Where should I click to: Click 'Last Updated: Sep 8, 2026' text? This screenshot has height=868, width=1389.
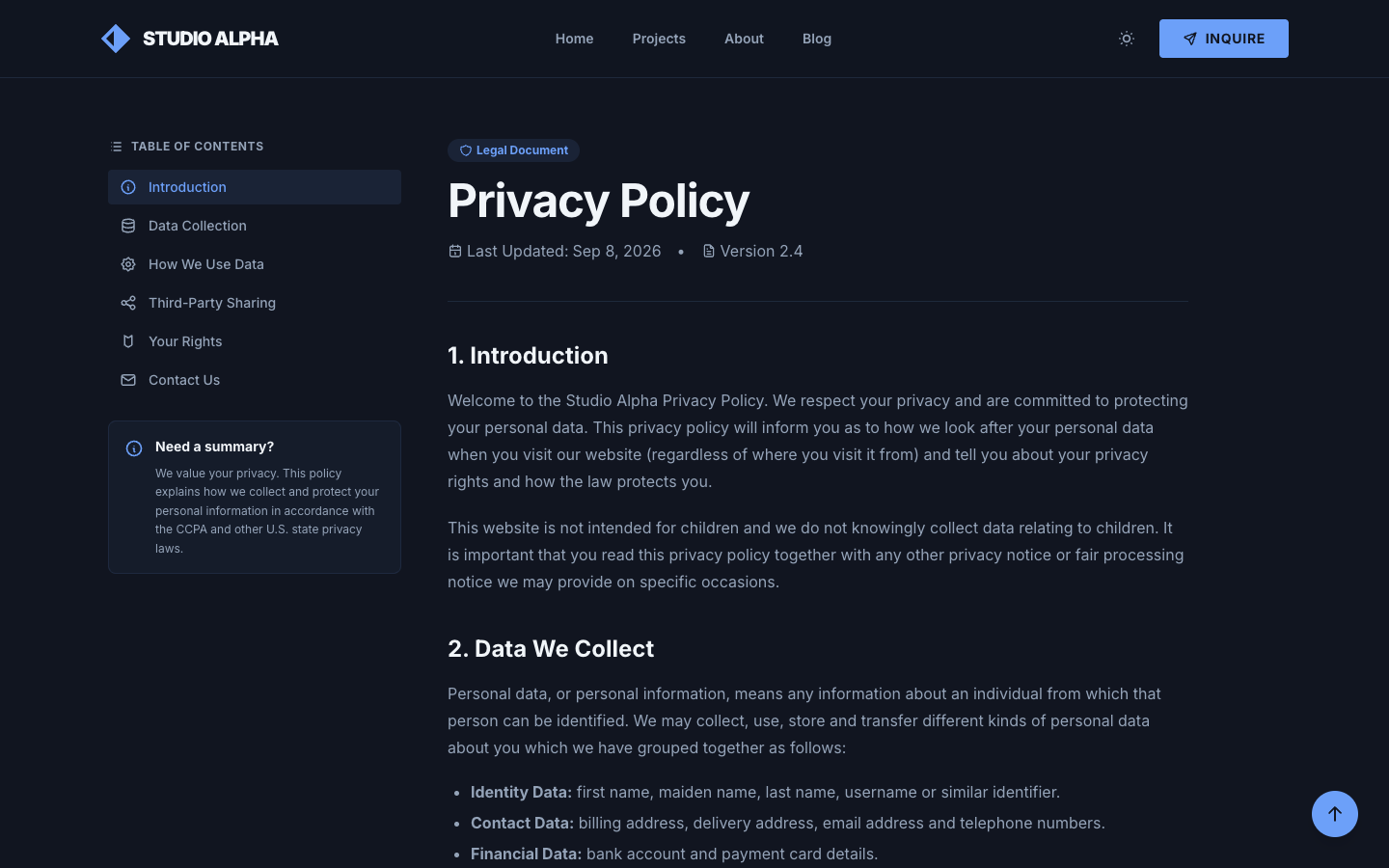point(563,251)
